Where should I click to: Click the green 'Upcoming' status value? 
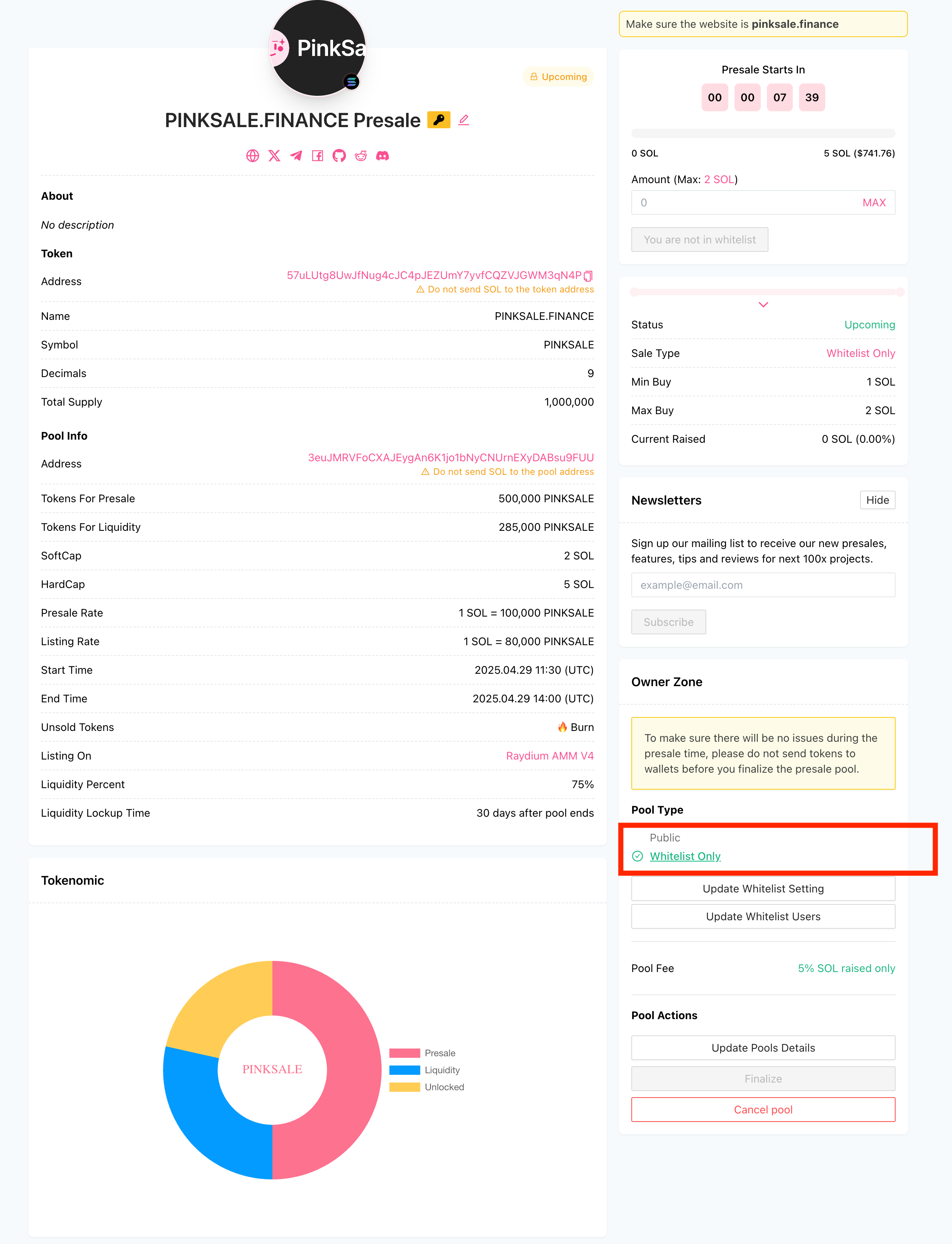[x=870, y=325]
